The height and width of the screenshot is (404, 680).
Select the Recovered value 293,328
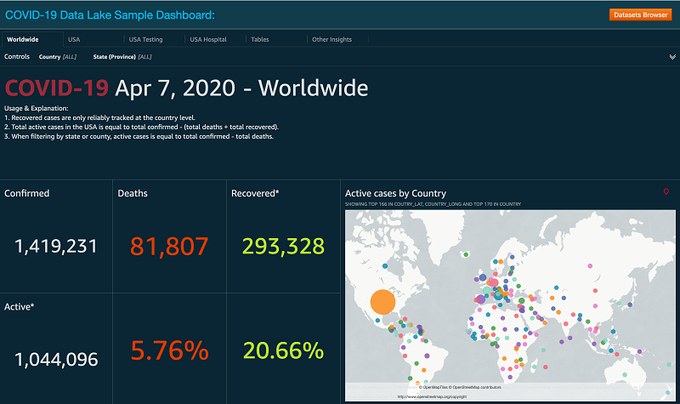283,246
